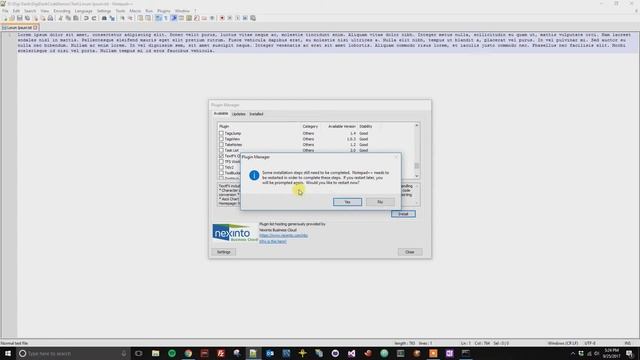Click the 'Why is this here?' link
Screen dimensions: 640x360
[273, 242]
